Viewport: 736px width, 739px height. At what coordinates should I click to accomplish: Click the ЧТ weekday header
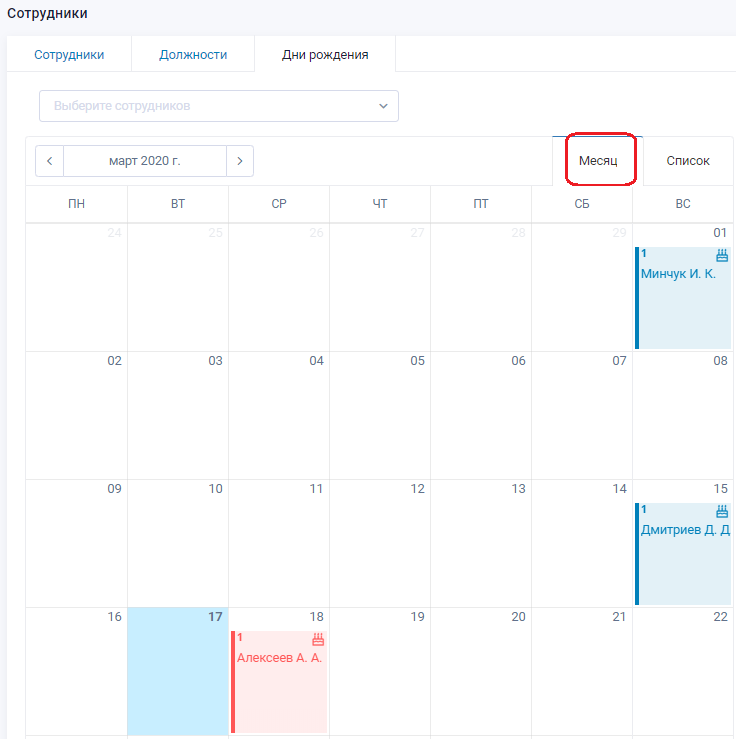tap(380, 204)
